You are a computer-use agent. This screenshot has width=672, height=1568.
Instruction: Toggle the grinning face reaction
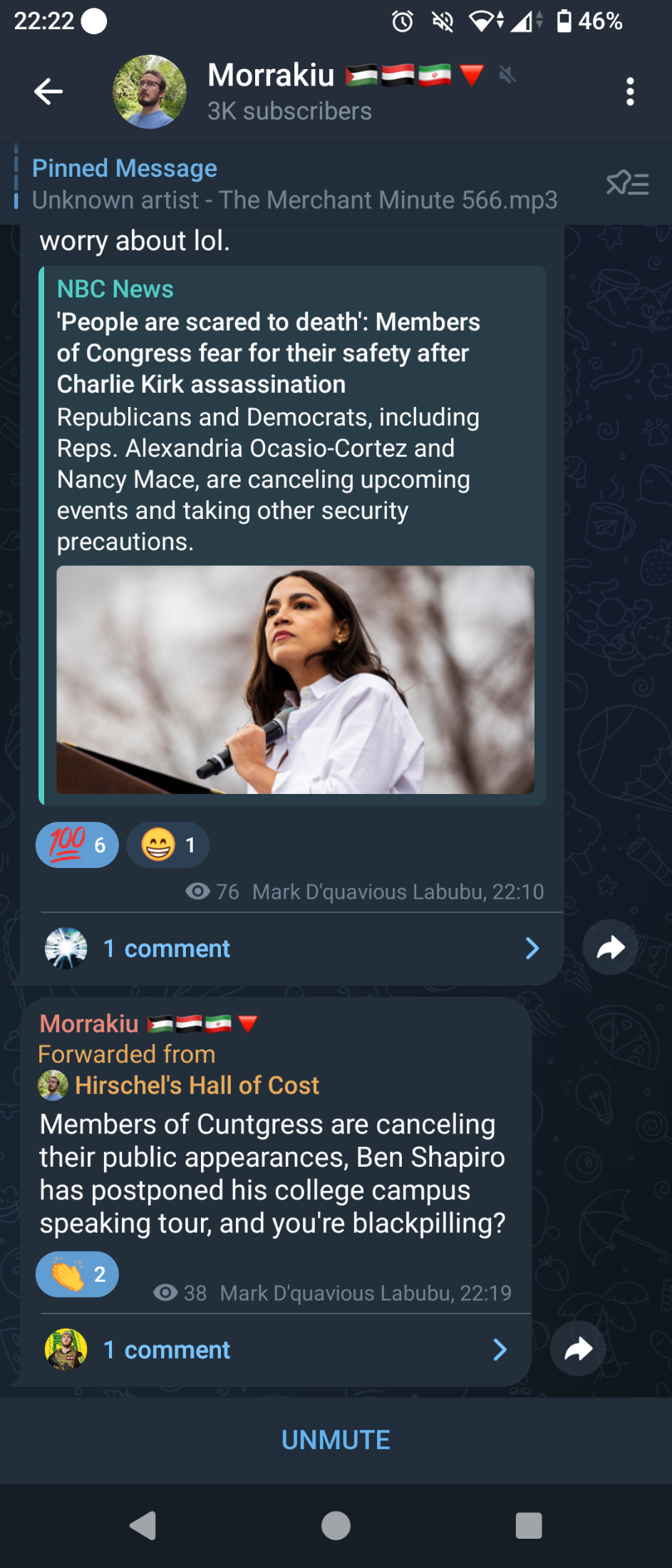168,845
